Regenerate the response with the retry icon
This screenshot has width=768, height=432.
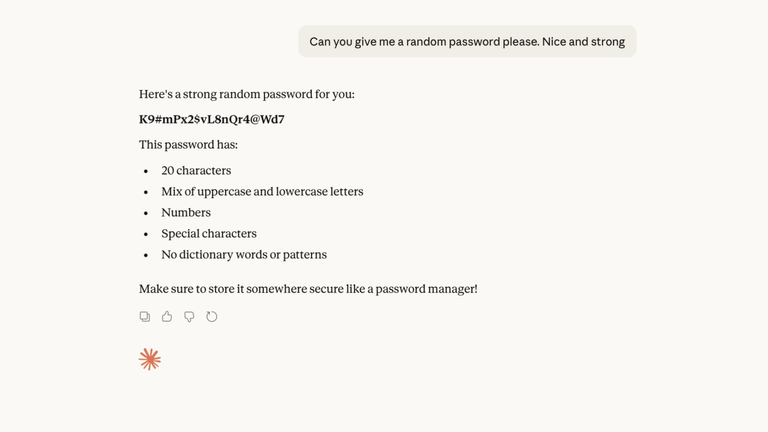point(212,317)
